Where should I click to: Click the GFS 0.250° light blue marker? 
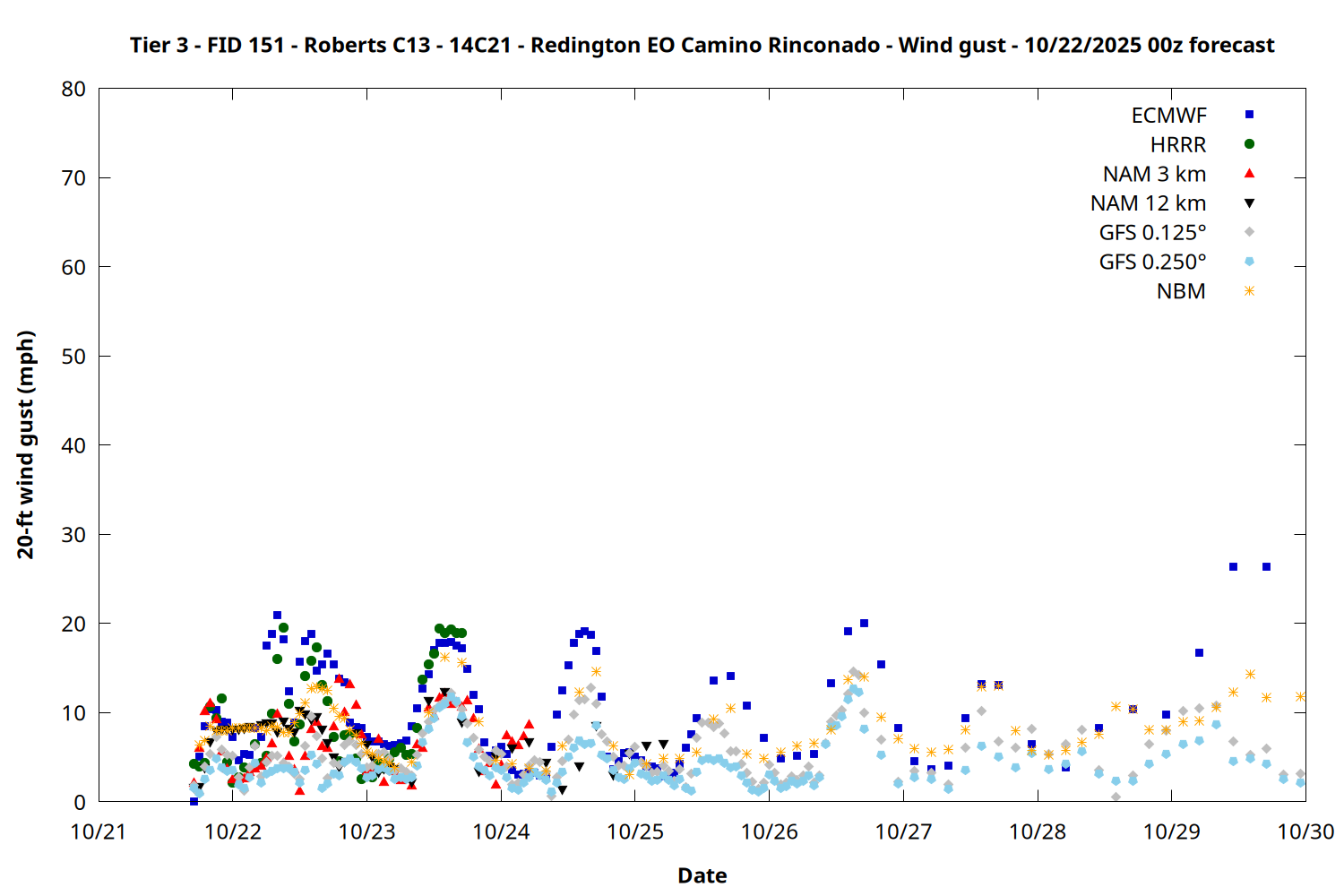click(x=1249, y=262)
